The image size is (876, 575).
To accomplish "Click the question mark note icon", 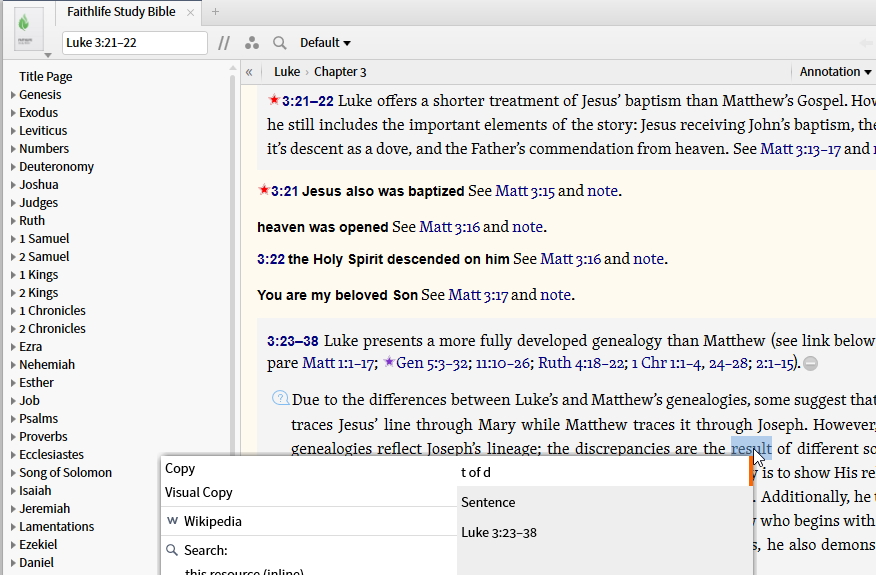I will point(280,398).
